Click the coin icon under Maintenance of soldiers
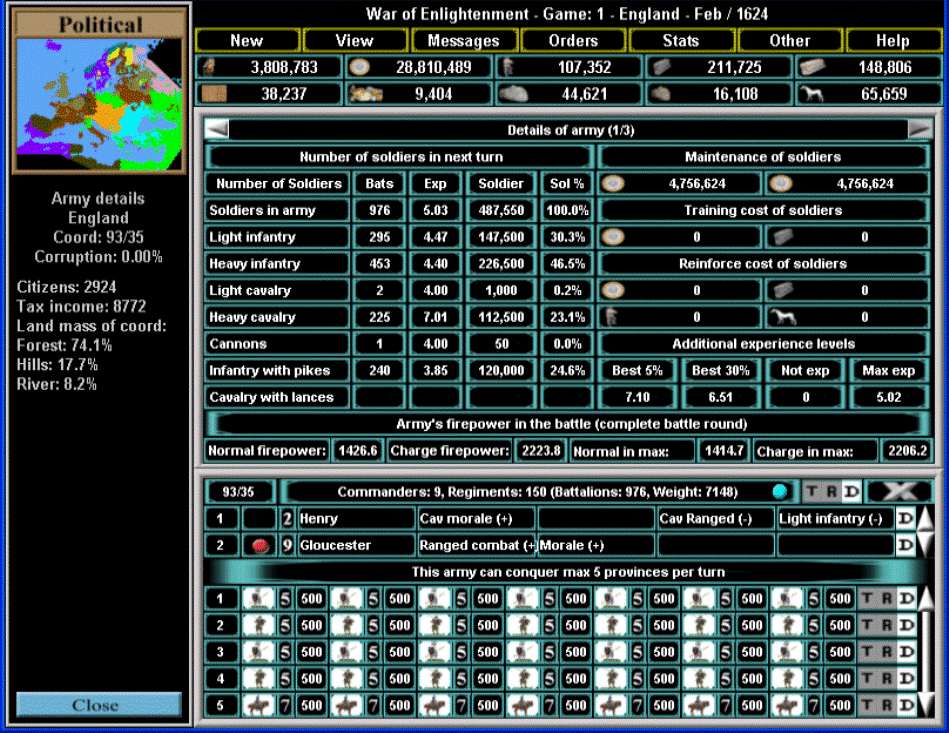 pos(615,184)
